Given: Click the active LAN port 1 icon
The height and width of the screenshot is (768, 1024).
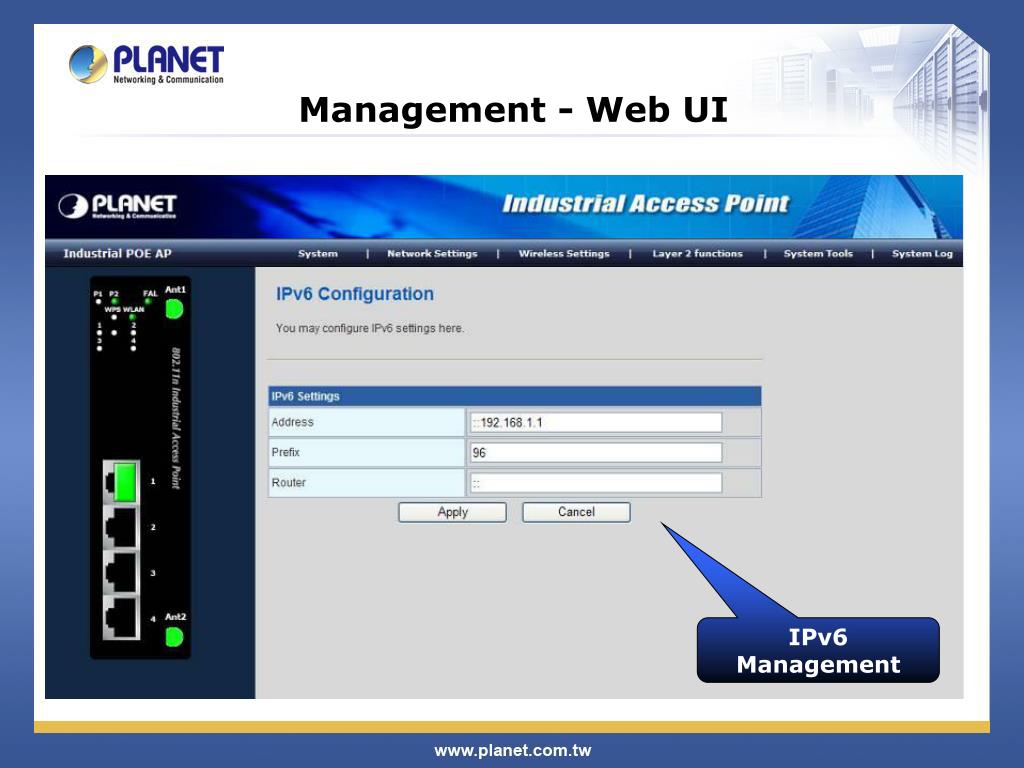Looking at the screenshot, I should point(121,483).
